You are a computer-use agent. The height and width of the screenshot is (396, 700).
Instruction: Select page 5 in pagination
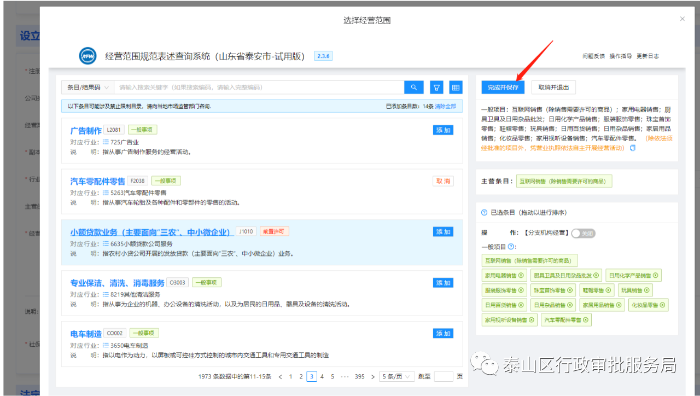pyautogui.click(x=332, y=377)
